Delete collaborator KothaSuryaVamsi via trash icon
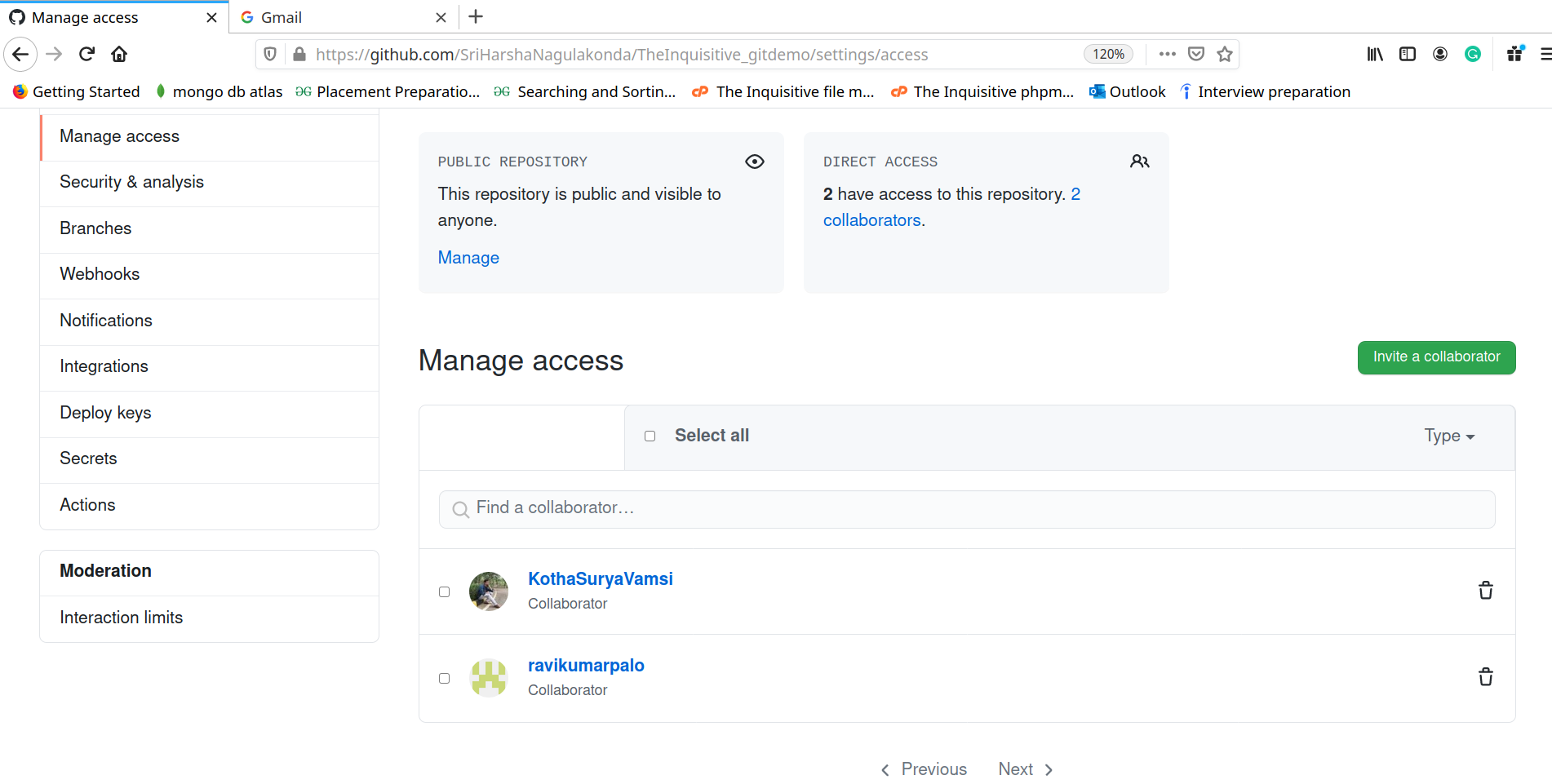Screen dimensions: 1552x784 1486,590
